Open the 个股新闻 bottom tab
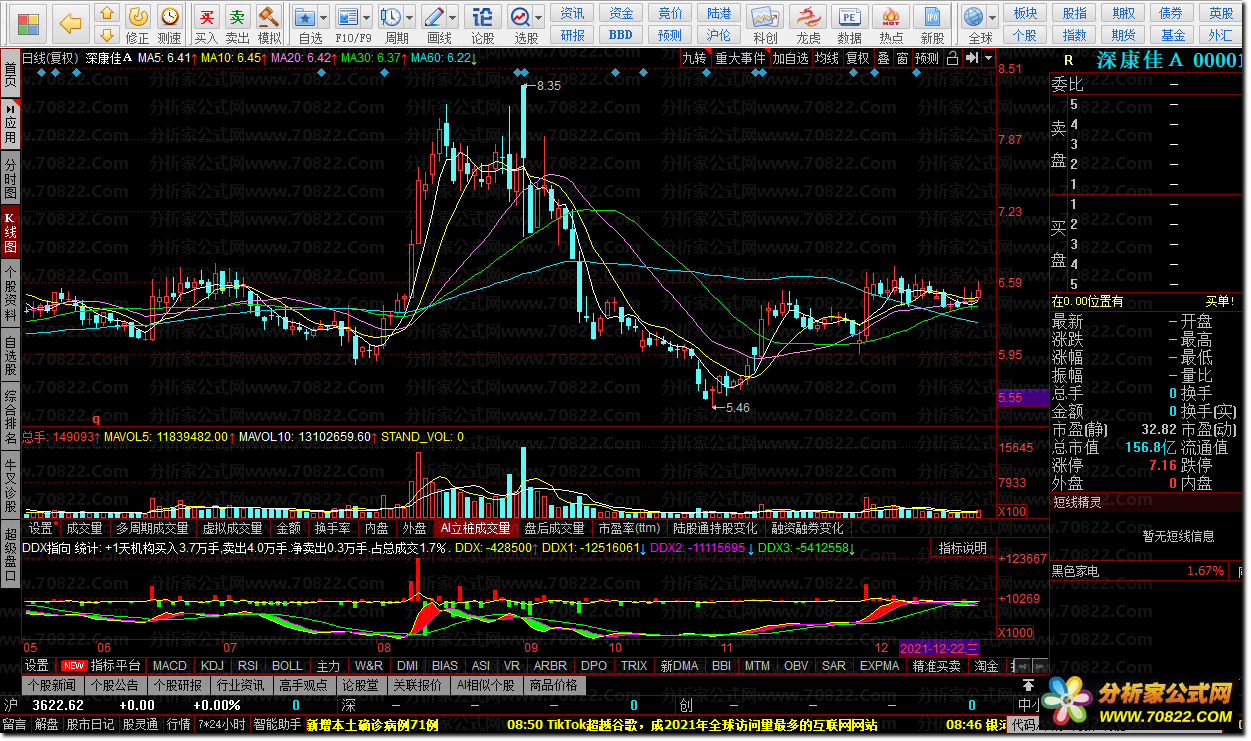The height and width of the screenshot is (741, 1251). 52,685
